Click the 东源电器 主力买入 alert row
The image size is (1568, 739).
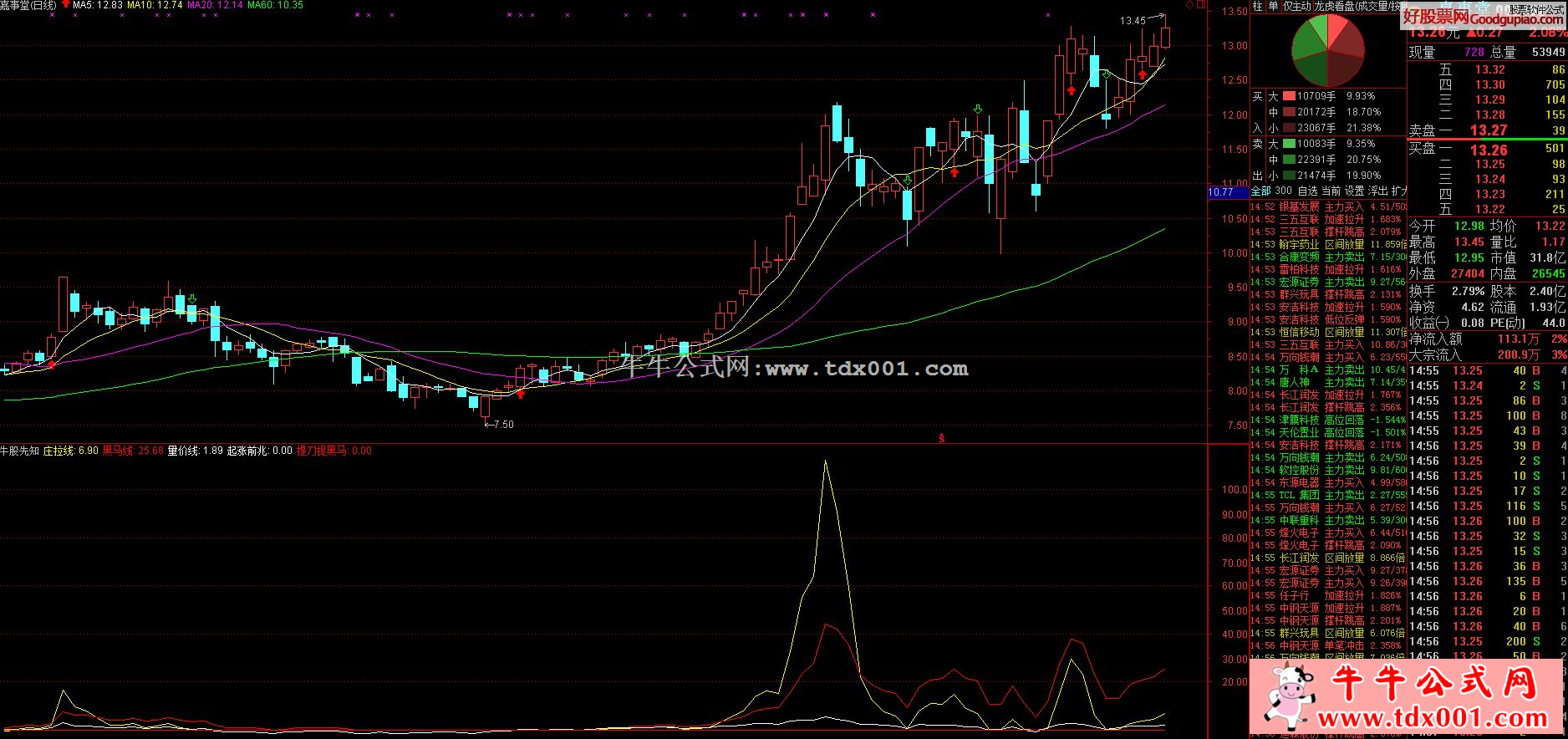pos(1328,482)
